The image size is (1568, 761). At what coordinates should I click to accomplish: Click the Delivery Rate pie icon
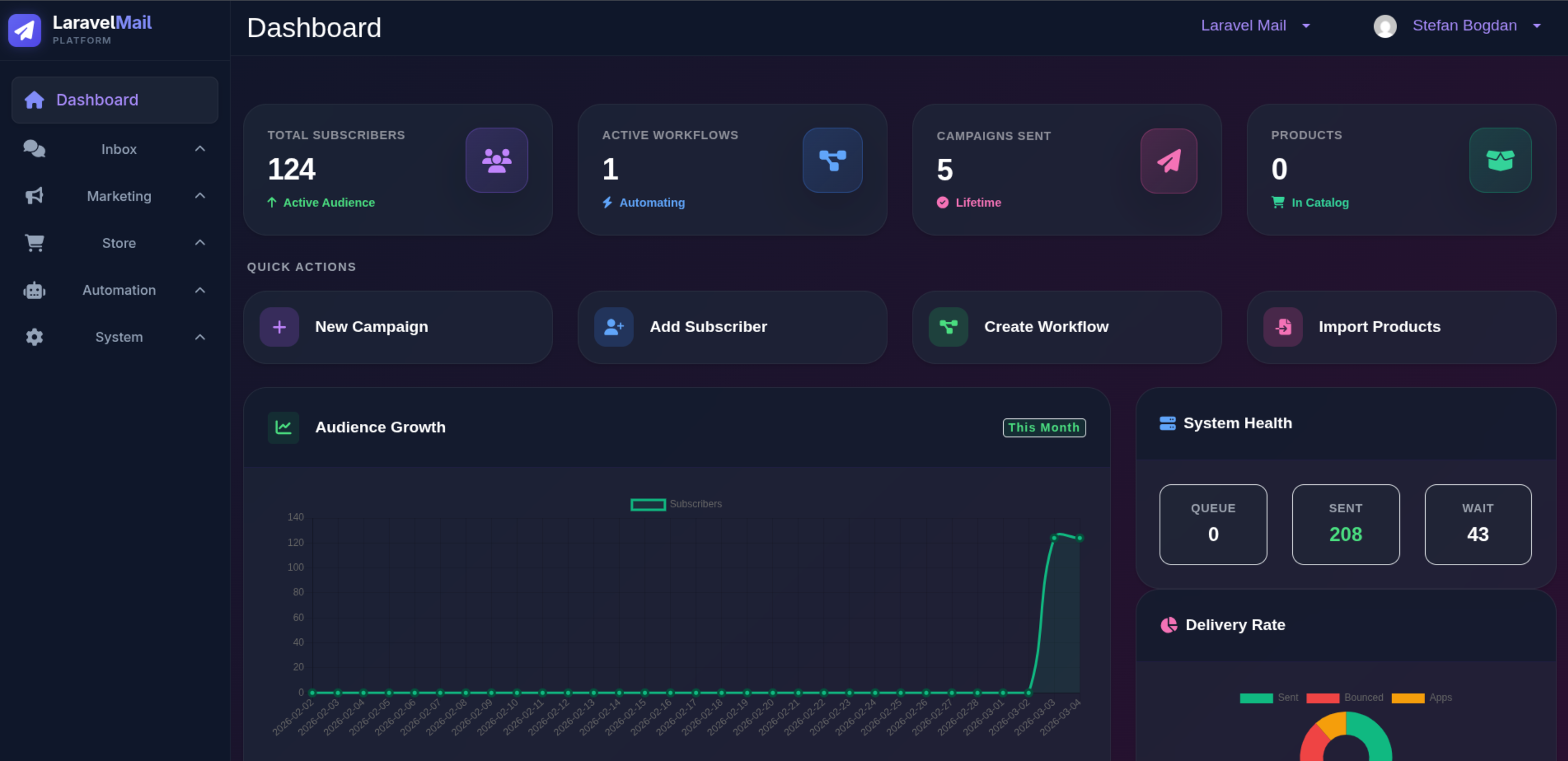pos(1169,625)
